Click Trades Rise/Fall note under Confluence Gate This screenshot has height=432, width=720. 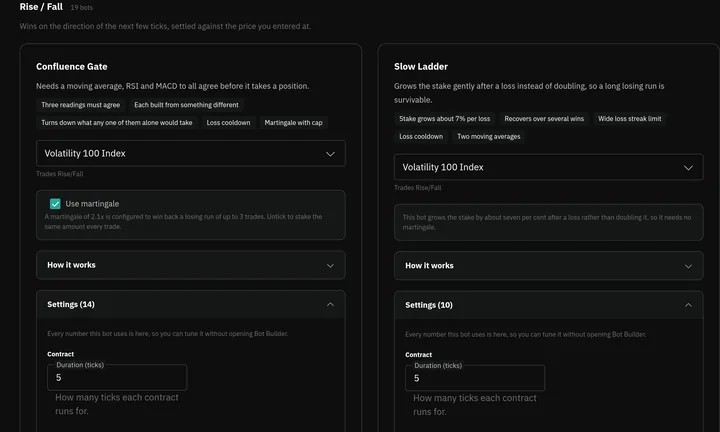coord(60,174)
